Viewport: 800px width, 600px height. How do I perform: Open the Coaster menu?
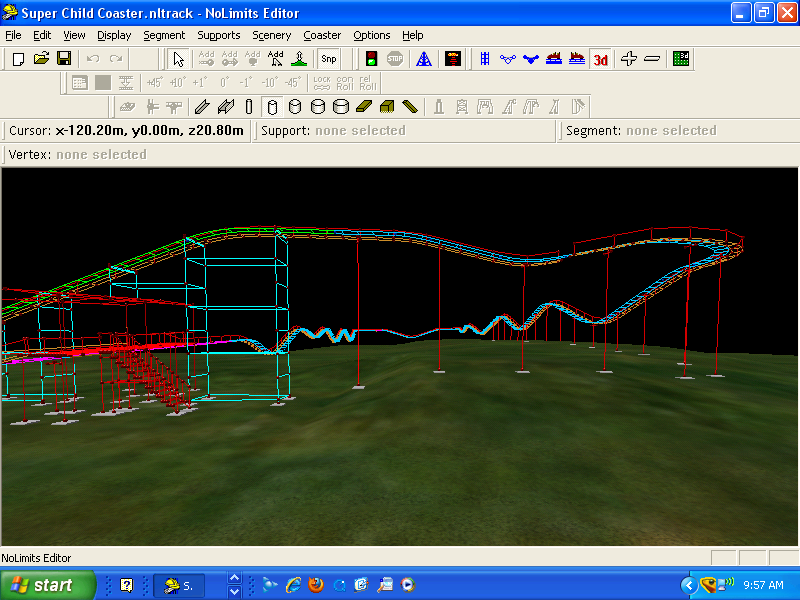click(x=322, y=35)
